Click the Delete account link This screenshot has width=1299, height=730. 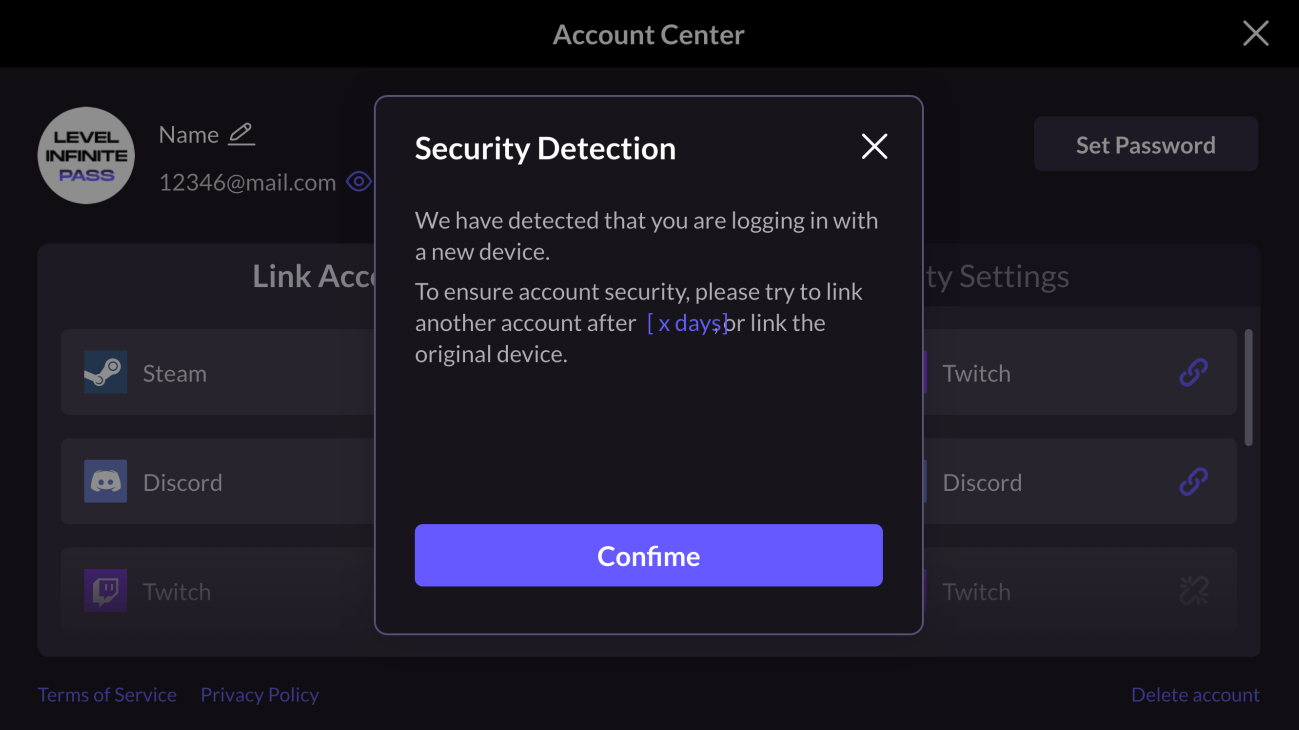point(1195,695)
